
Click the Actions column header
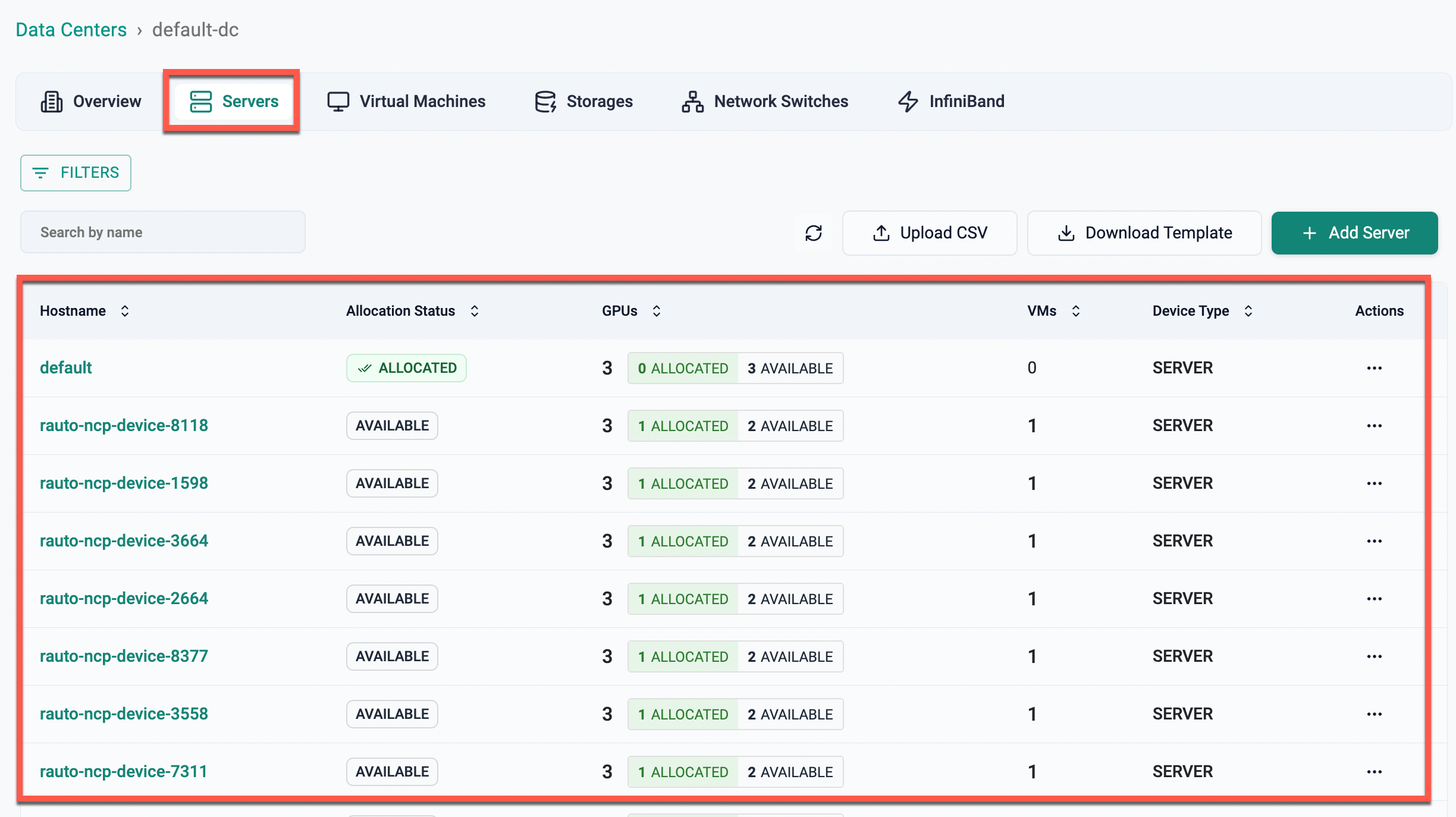coord(1379,311)
